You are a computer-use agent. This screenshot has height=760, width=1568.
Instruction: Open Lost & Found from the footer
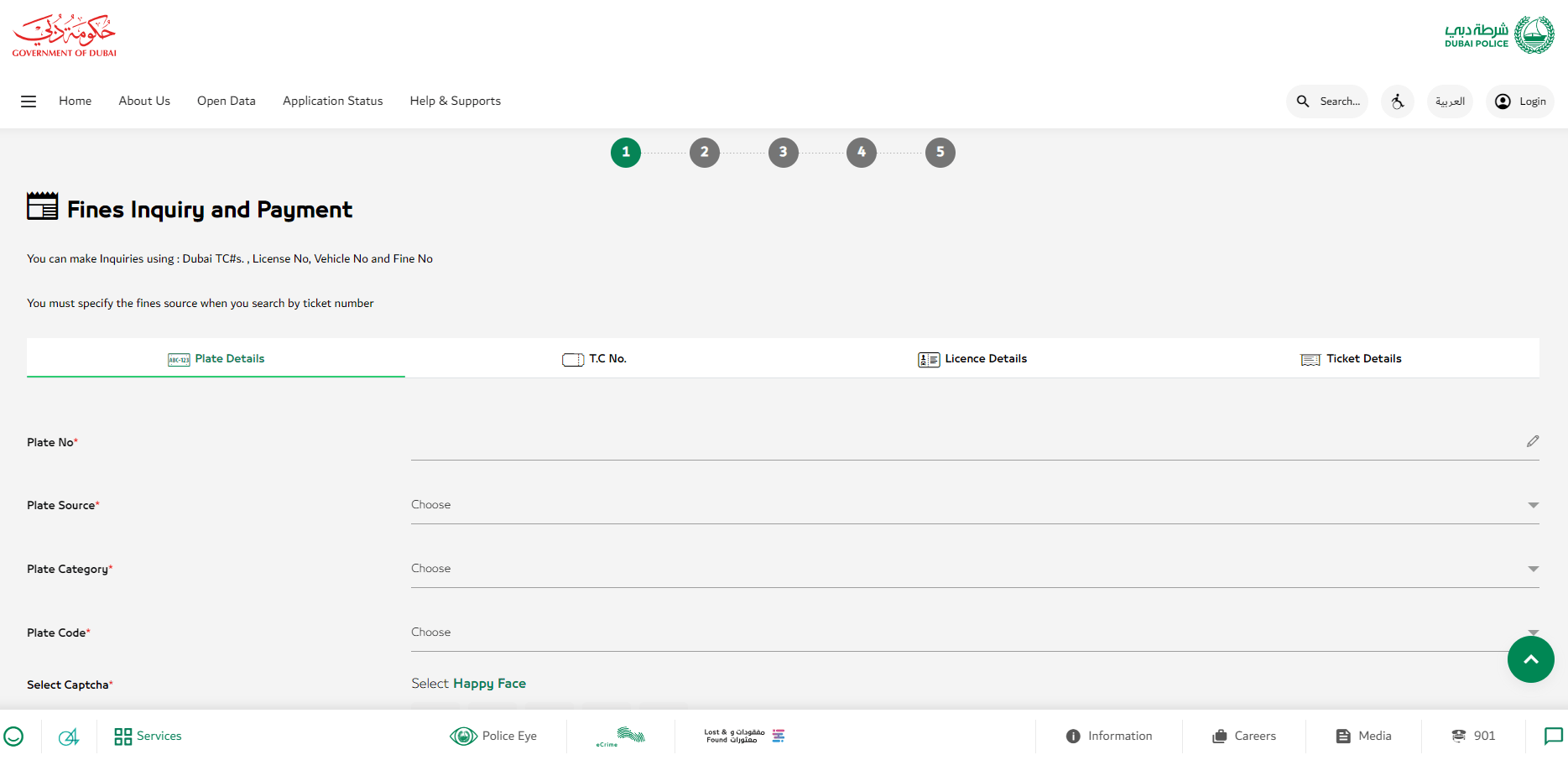coord(743,736)
